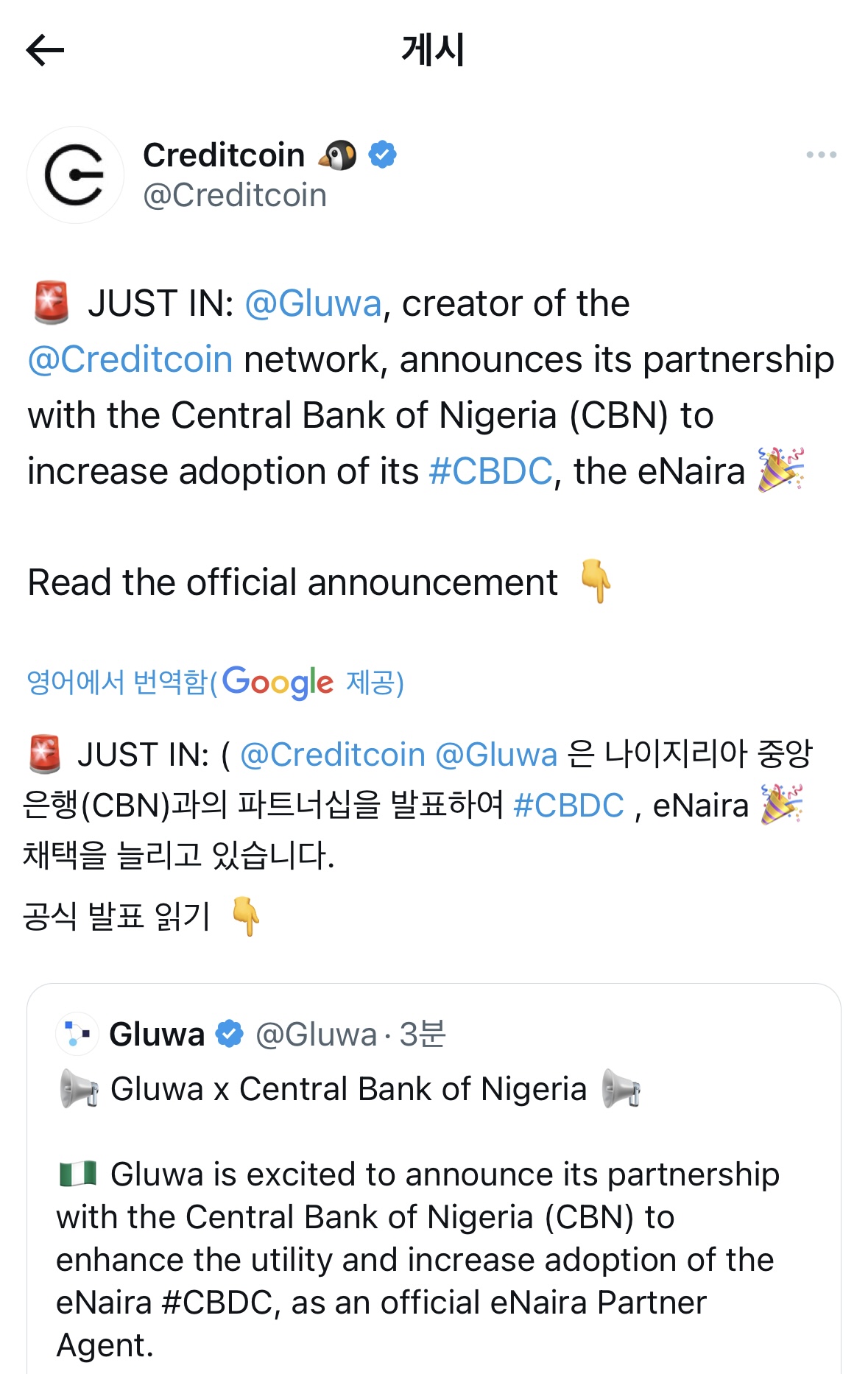The width and height of the screenshot is (868, 1374).
Task: Open @Gluwa mention in the Korean translation
Action: tap(496, 755)
